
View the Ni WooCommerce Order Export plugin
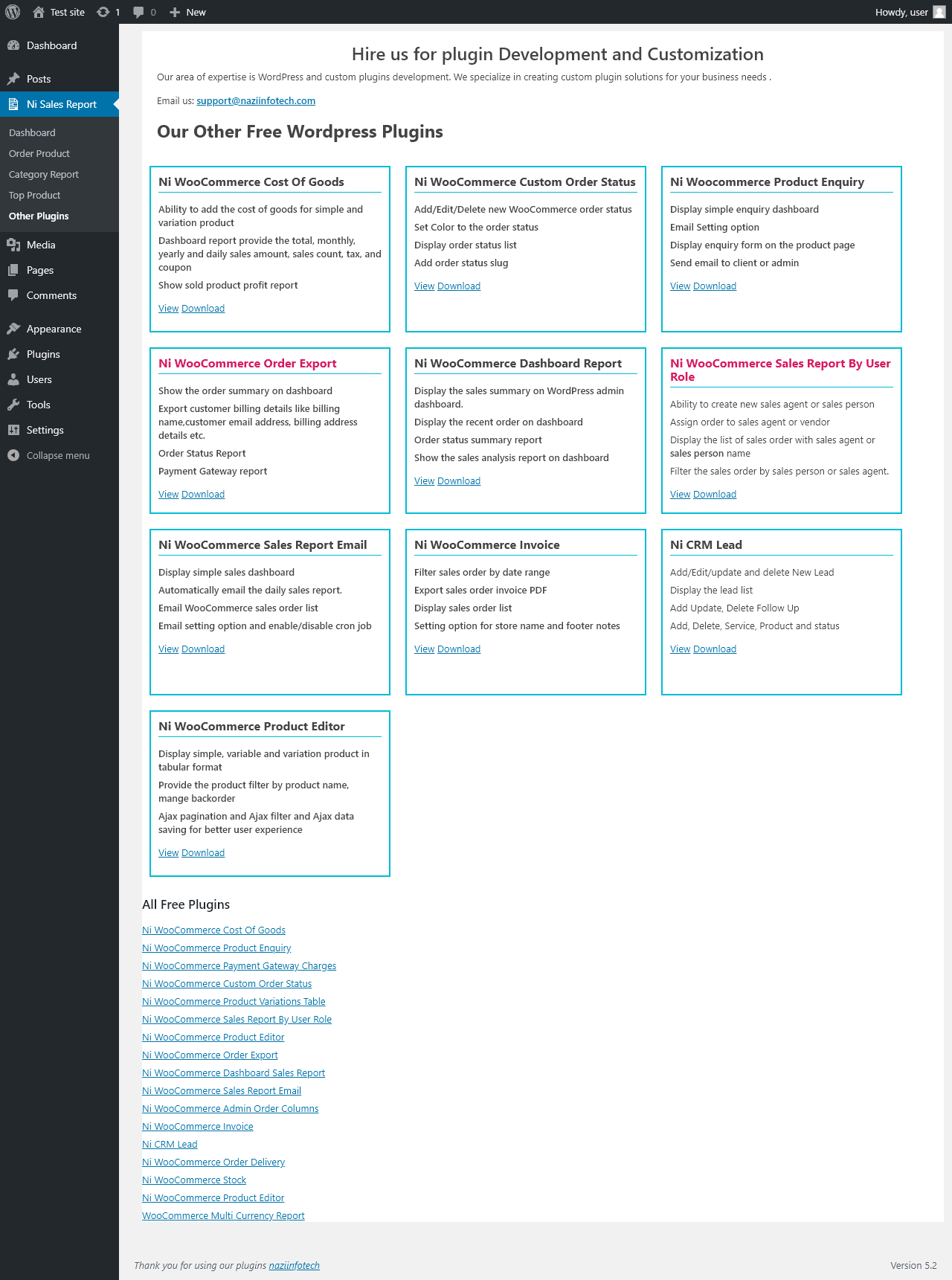(x=168, y=494)
